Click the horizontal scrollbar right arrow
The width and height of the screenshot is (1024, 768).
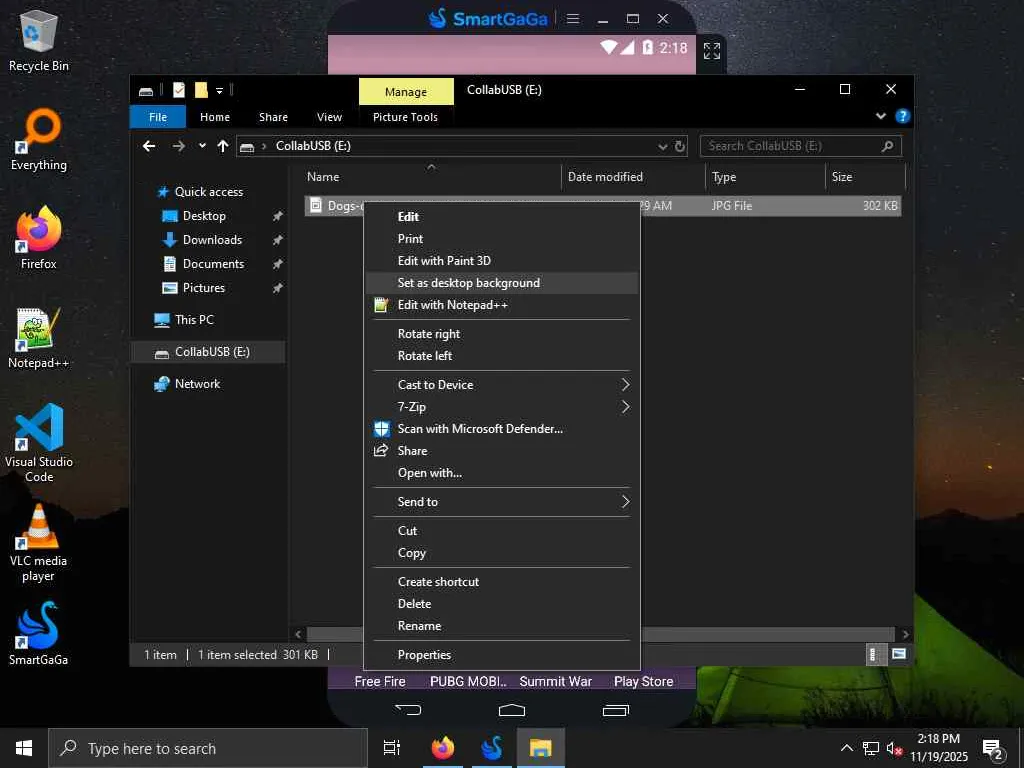coord(904,633)
